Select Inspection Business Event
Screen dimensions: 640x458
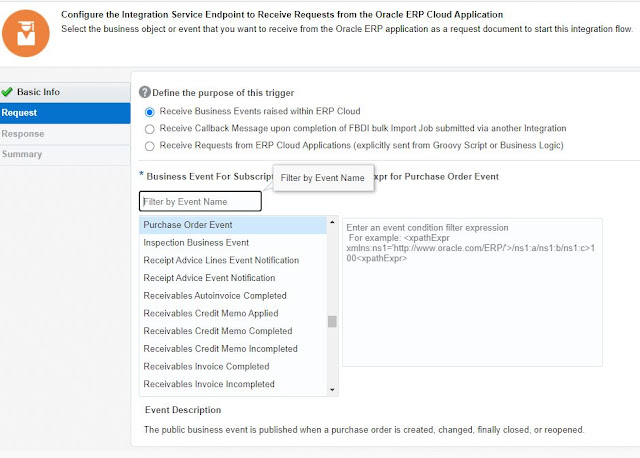[x=233, y=243]
